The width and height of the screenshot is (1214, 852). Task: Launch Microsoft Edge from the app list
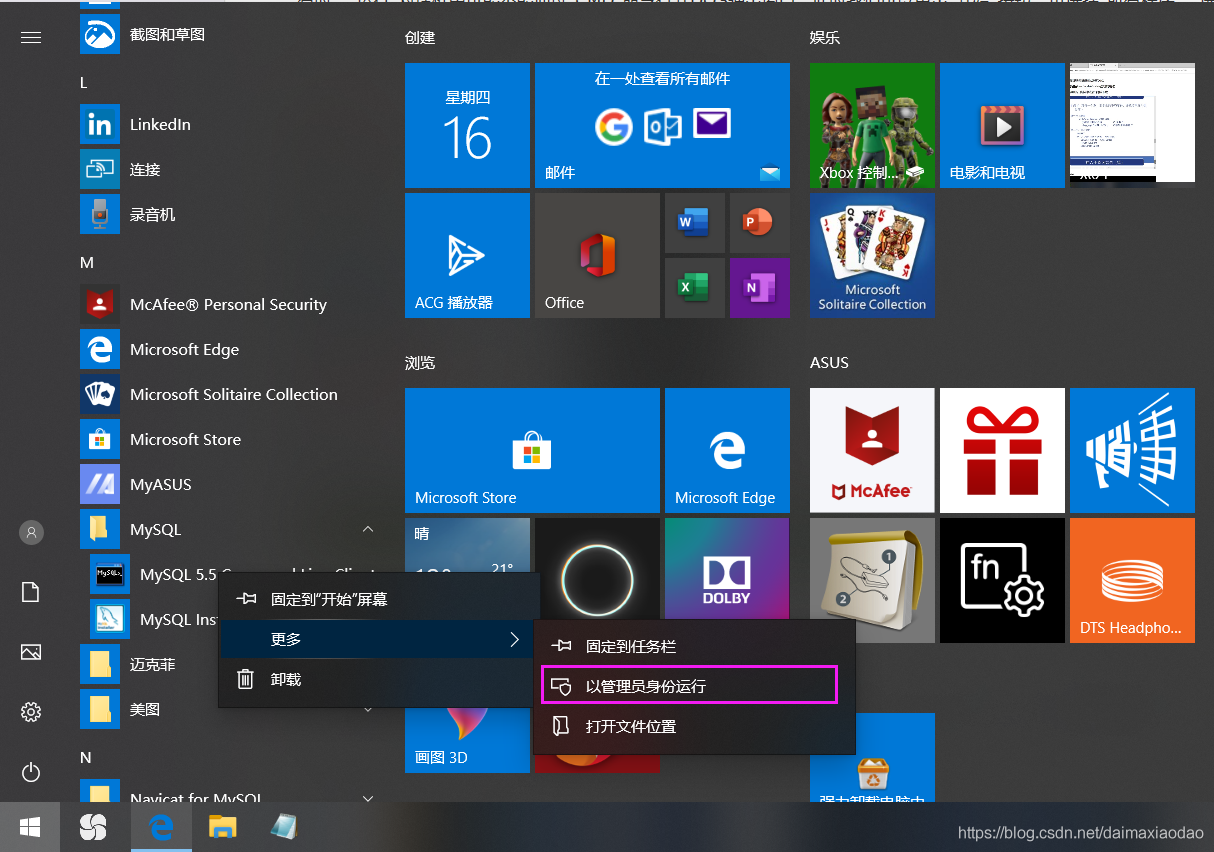pyautogui.click(x=225, y=349)
